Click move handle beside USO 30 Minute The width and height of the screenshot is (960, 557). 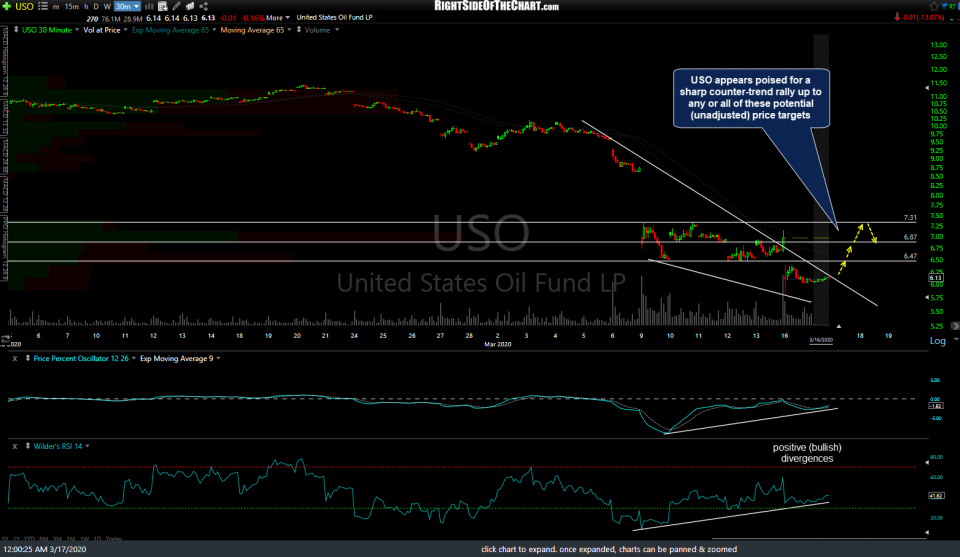pyautogui.click(x=16, y=30)
